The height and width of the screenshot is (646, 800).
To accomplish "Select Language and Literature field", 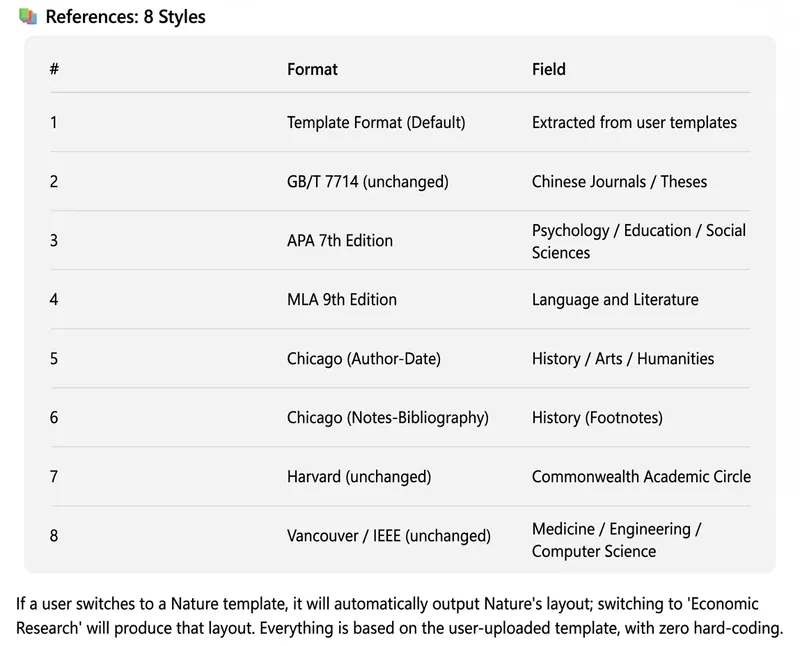I will pos(615,300).
